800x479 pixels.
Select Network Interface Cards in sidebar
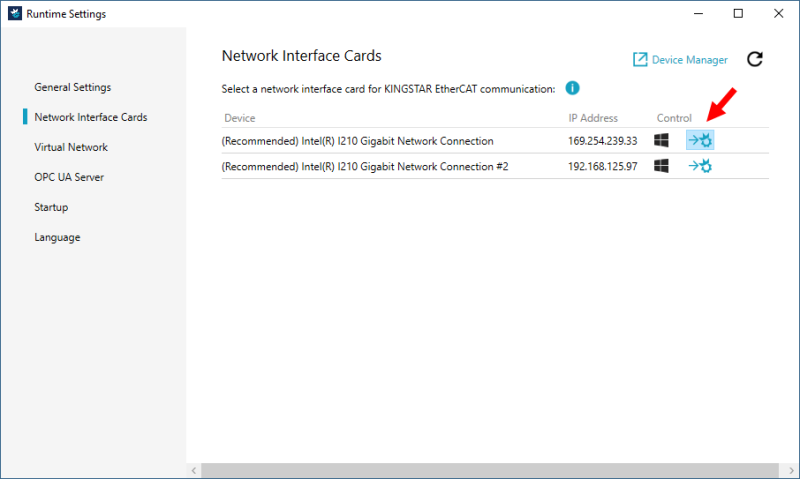click(x=90, y=117)
